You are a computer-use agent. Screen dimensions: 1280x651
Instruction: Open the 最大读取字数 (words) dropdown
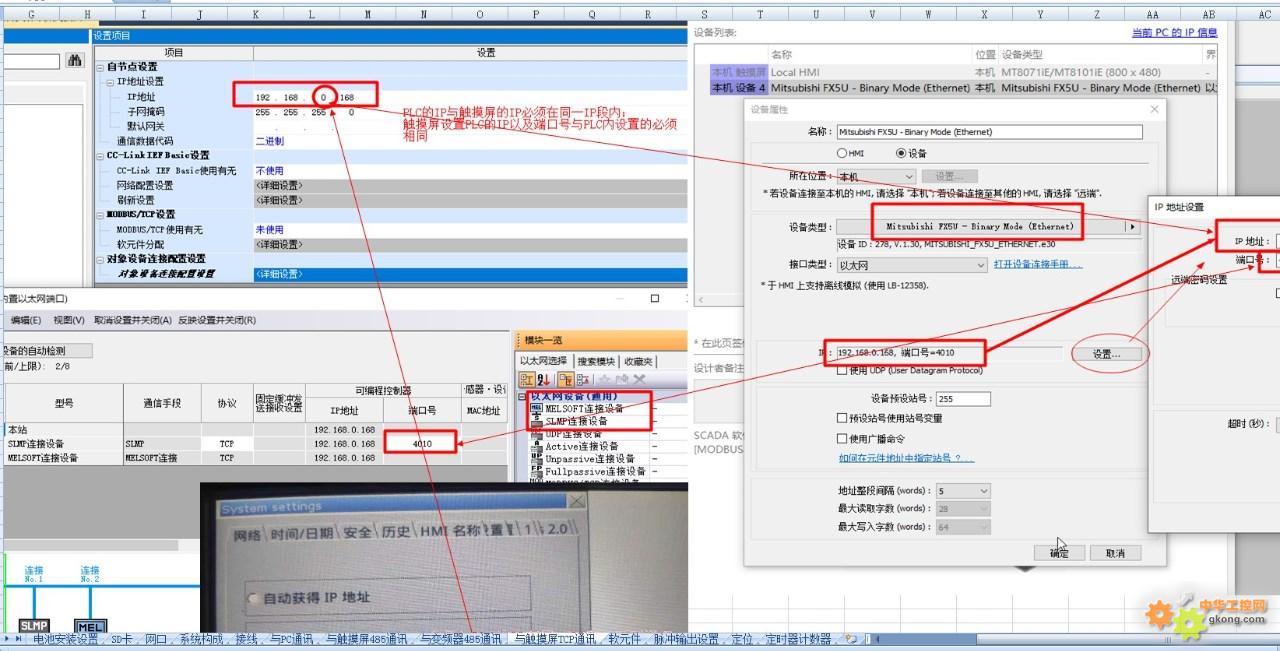pyautogui.click(x=964, y=509)
